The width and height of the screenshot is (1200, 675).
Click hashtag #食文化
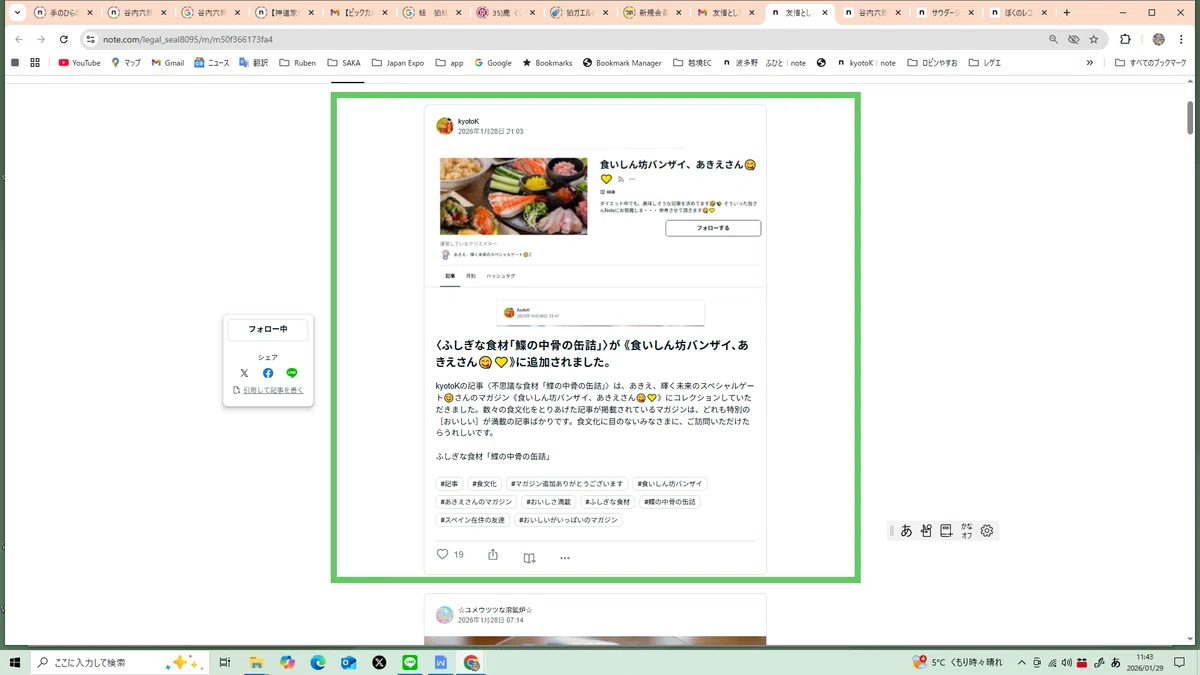click(x=484, y=484)
